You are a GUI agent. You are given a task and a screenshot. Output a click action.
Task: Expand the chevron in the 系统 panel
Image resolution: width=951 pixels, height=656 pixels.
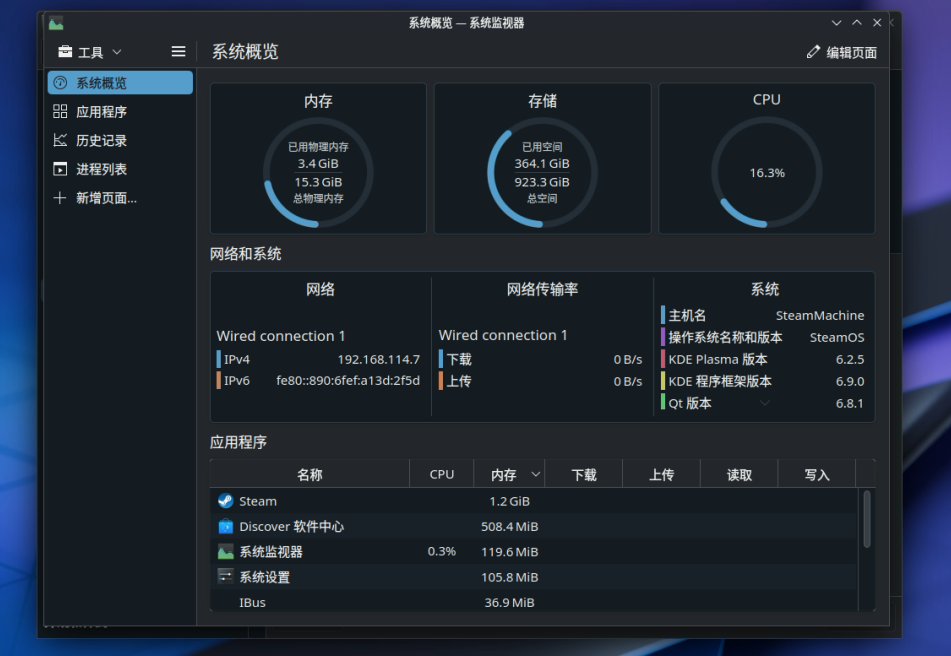(x=765, y=403)
